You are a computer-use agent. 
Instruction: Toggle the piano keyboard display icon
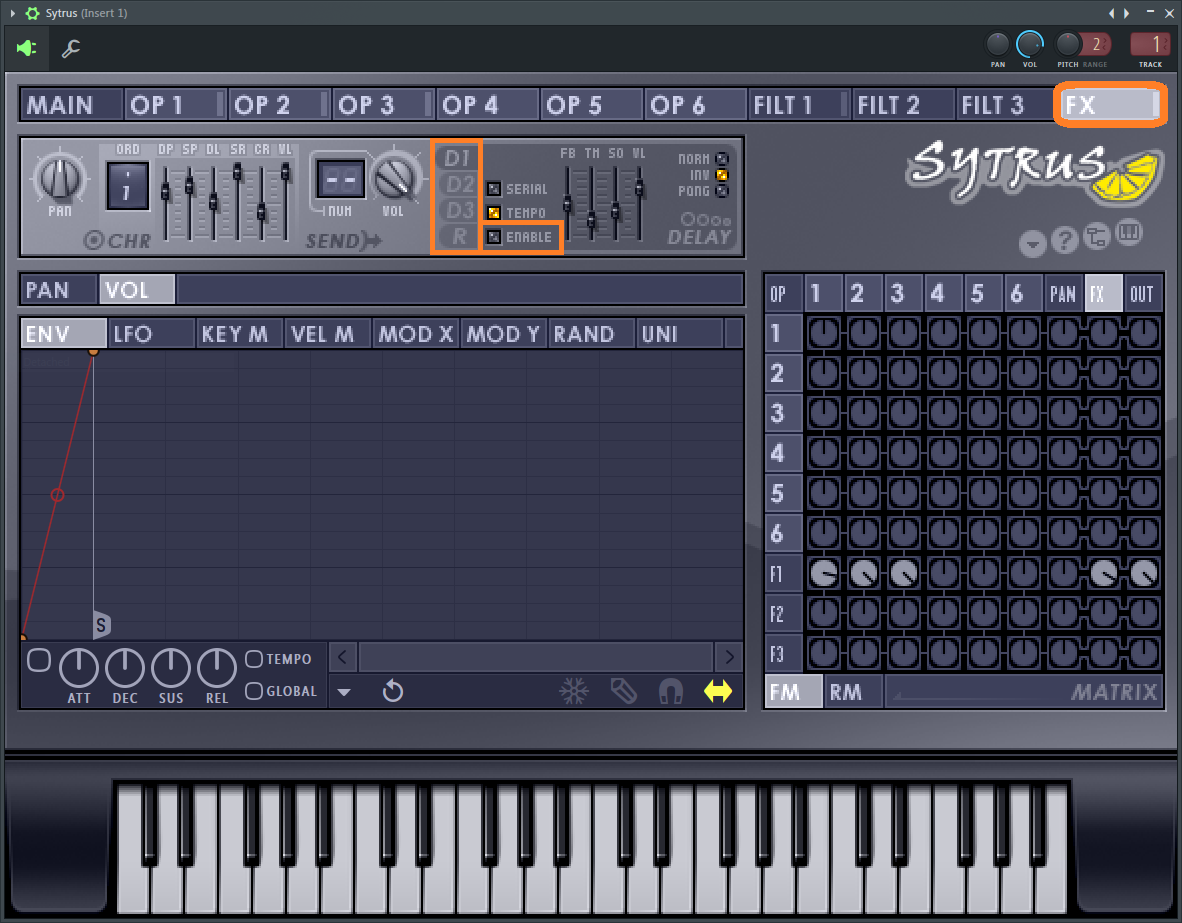click(1129, 233)
